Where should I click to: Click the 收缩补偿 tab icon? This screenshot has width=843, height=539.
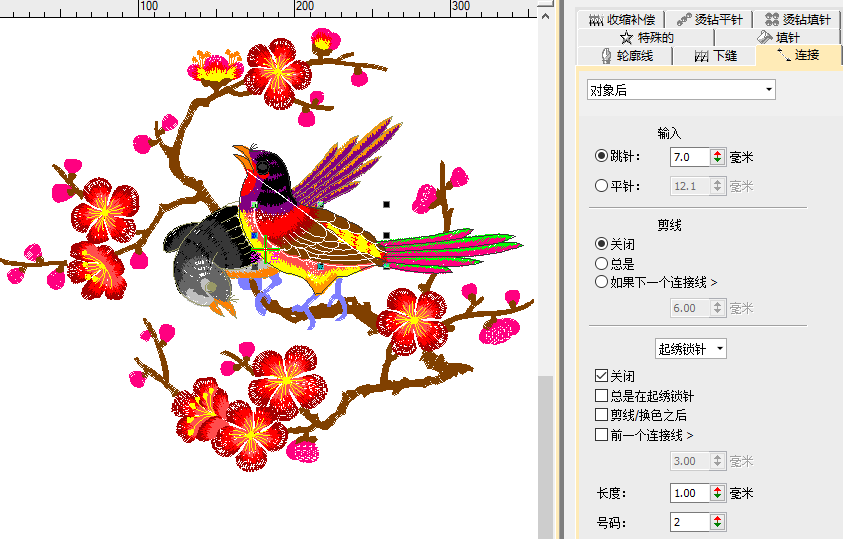pos(596,20)
